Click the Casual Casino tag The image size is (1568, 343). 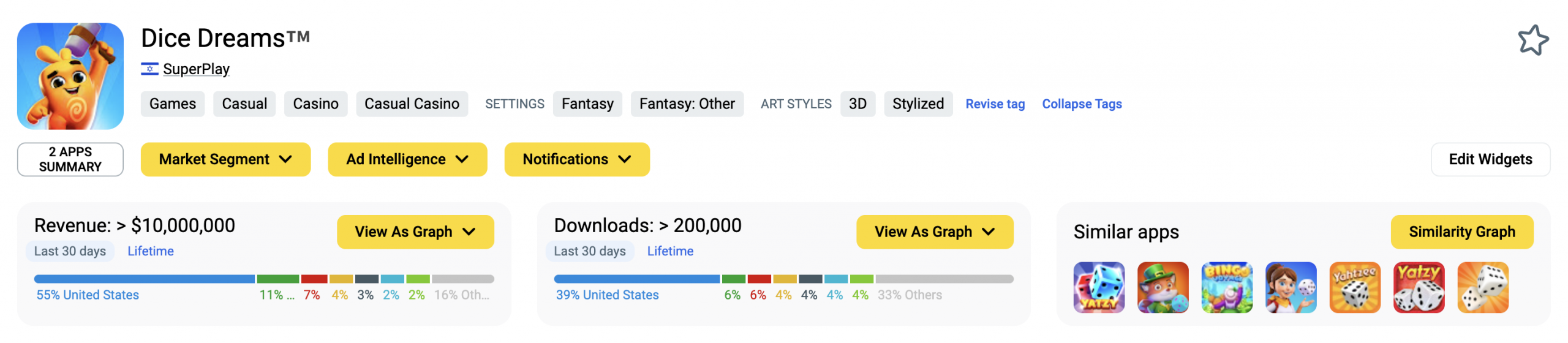pos(412,104)
